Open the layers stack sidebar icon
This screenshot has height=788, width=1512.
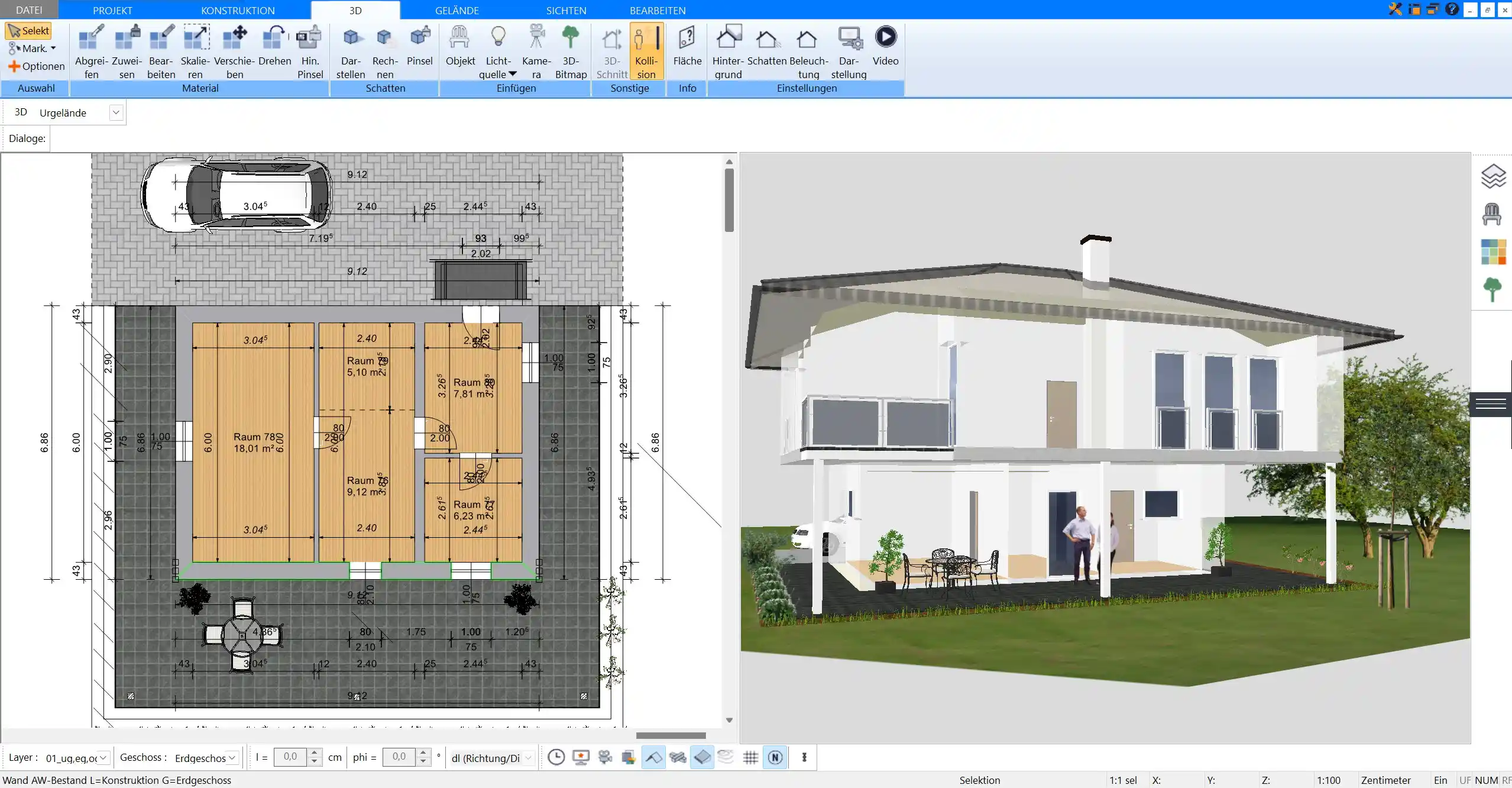1492,176
